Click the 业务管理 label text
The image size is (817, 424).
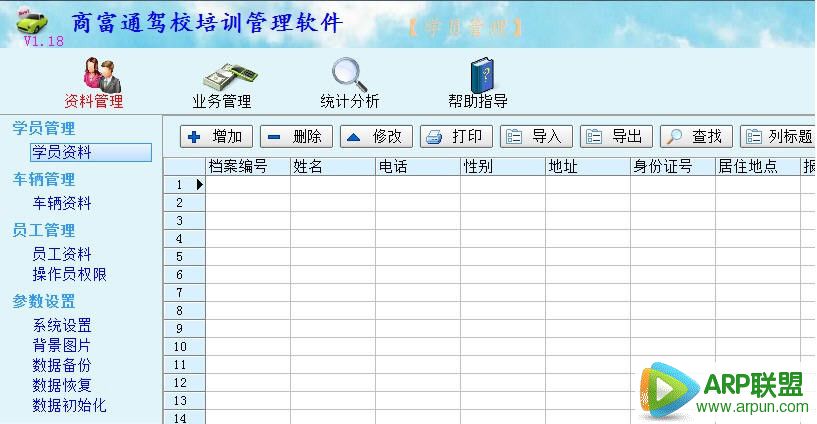pos(222,101)
